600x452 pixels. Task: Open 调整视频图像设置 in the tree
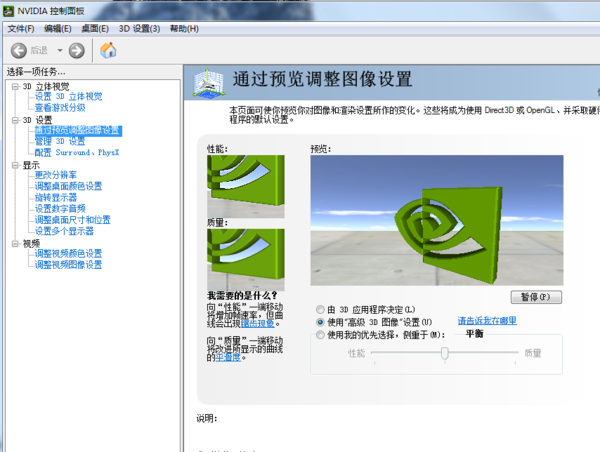click(68, 265)
